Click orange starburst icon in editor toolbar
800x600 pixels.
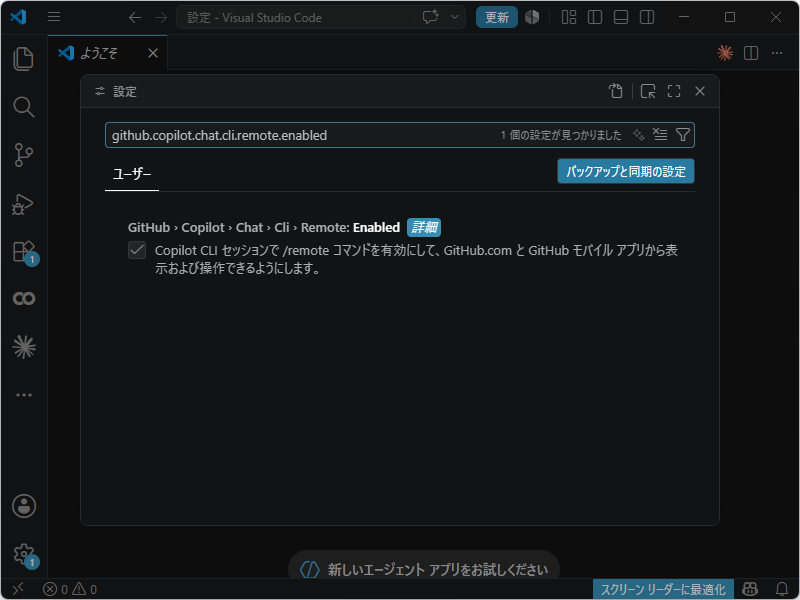tap(725, 53)
